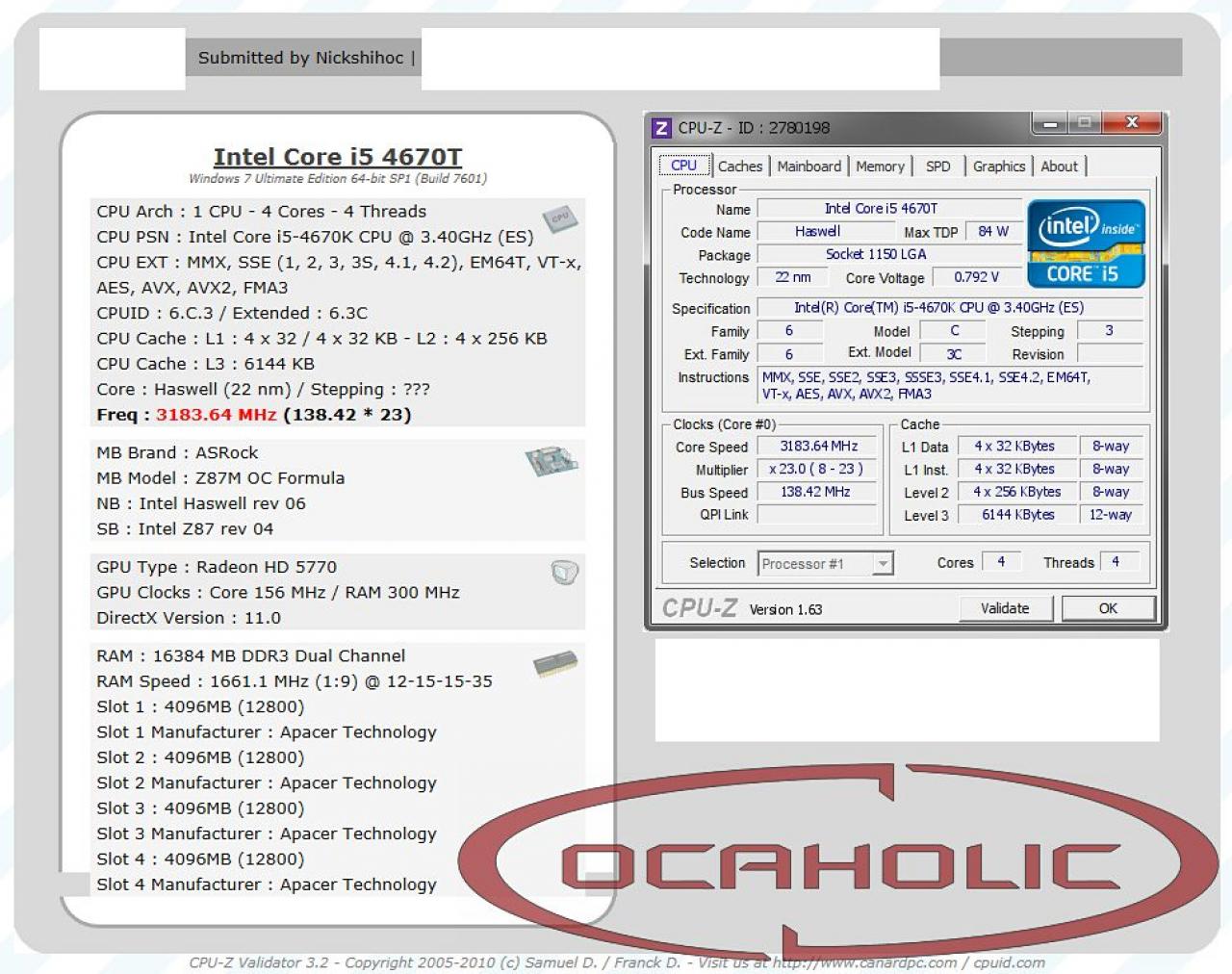Click the Cores count field
The width and height of the screenshot is (1232, 974).
(x=1001, y=562)
